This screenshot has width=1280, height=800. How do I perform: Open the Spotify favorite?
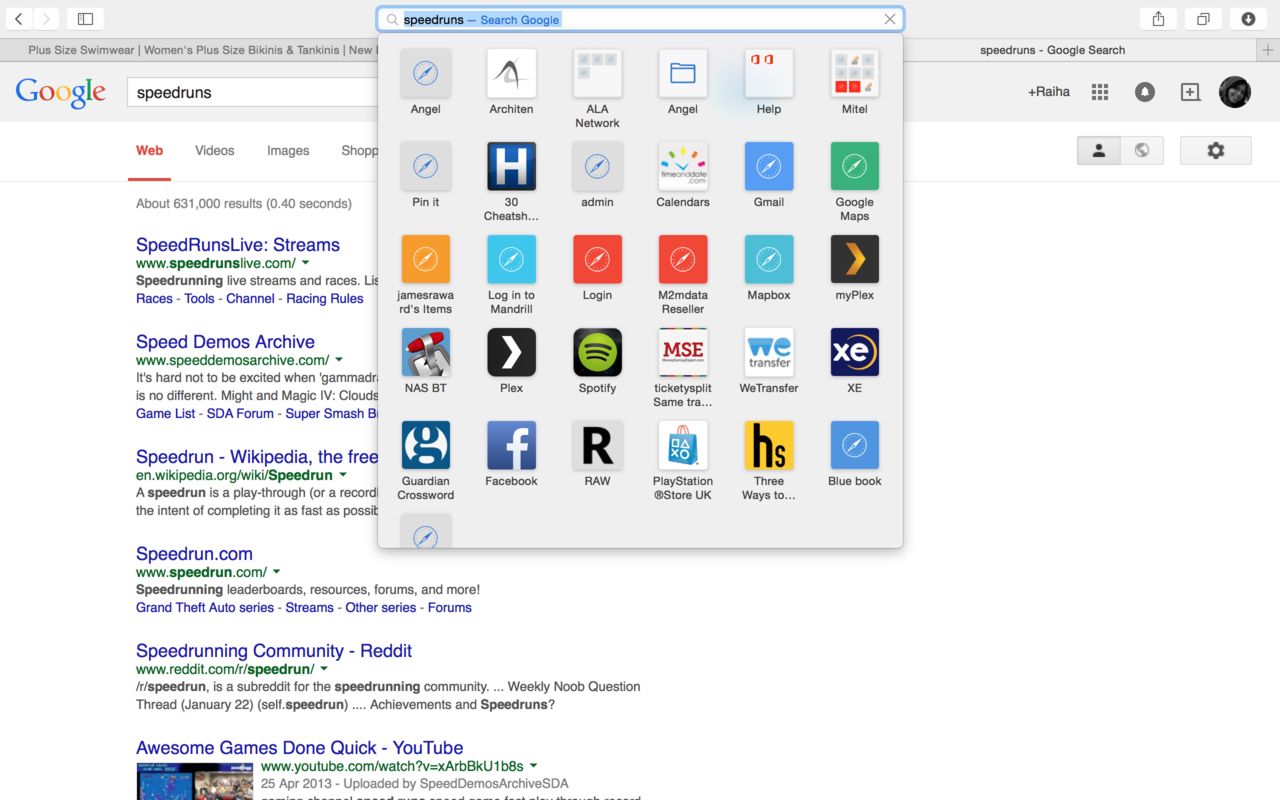(x=597, y=352)
